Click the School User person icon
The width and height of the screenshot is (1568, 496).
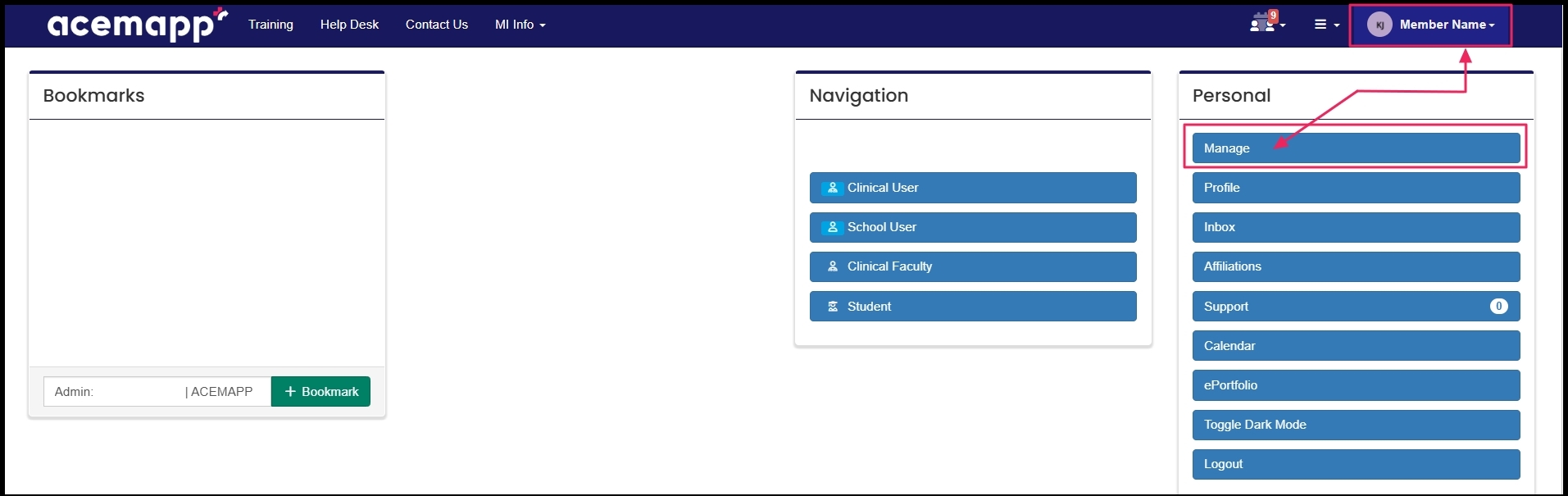832,227
